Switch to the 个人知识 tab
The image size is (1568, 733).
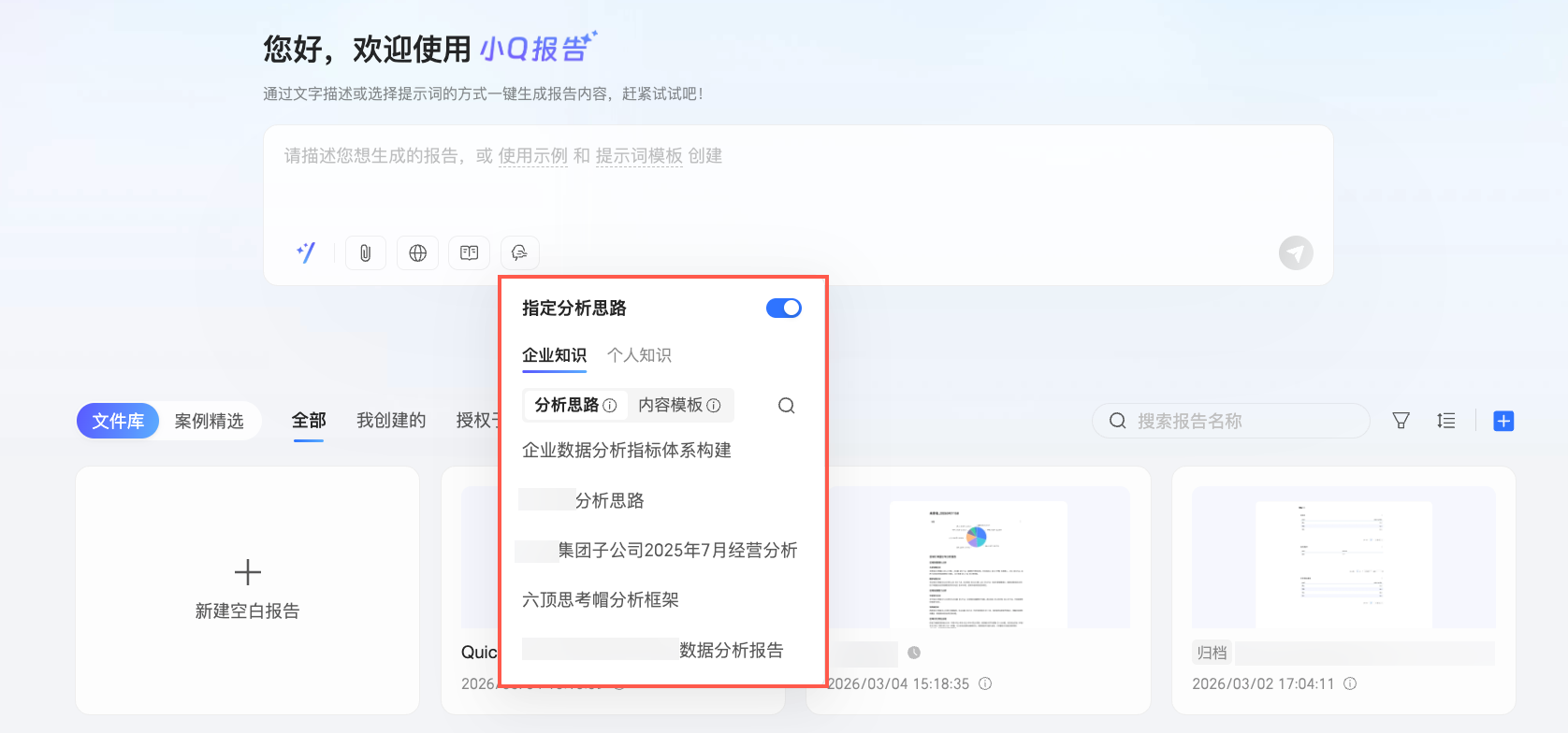639,355
